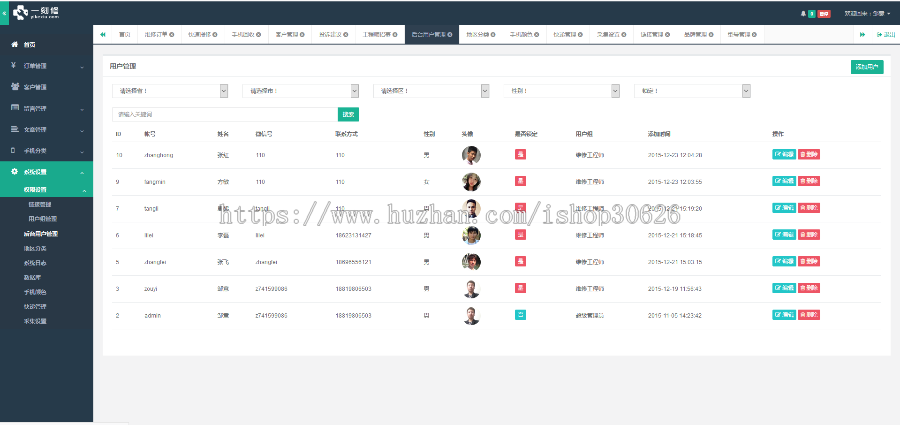
Task: Open phone categories with the phone icon
Action: point(14,150)
